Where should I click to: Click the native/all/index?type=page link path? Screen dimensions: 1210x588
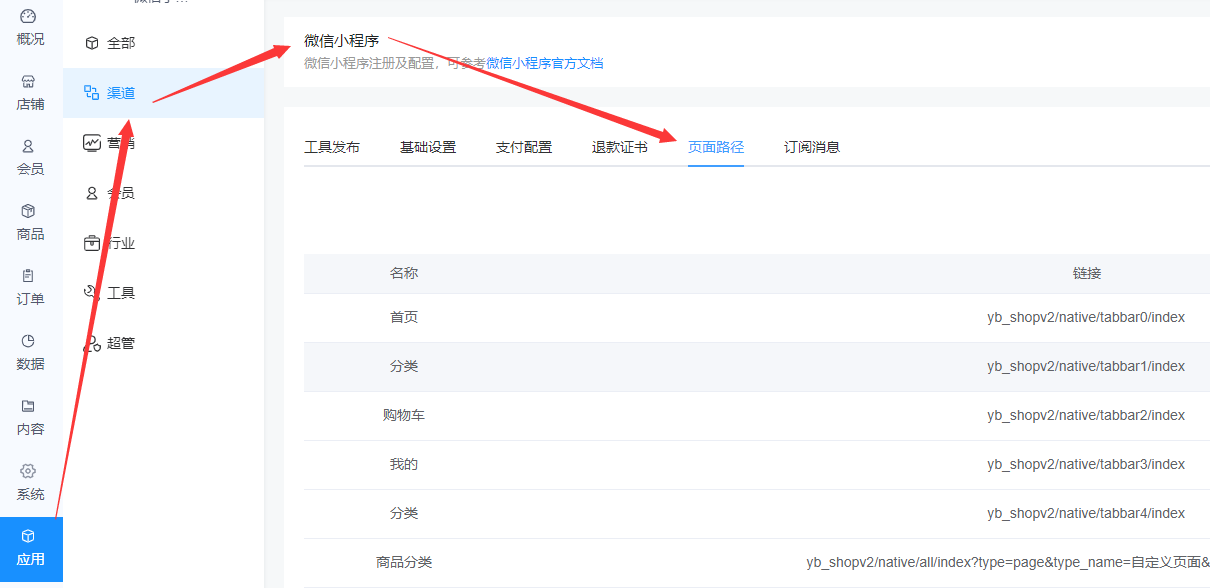pyautogui.click(x=1008, y=562)
